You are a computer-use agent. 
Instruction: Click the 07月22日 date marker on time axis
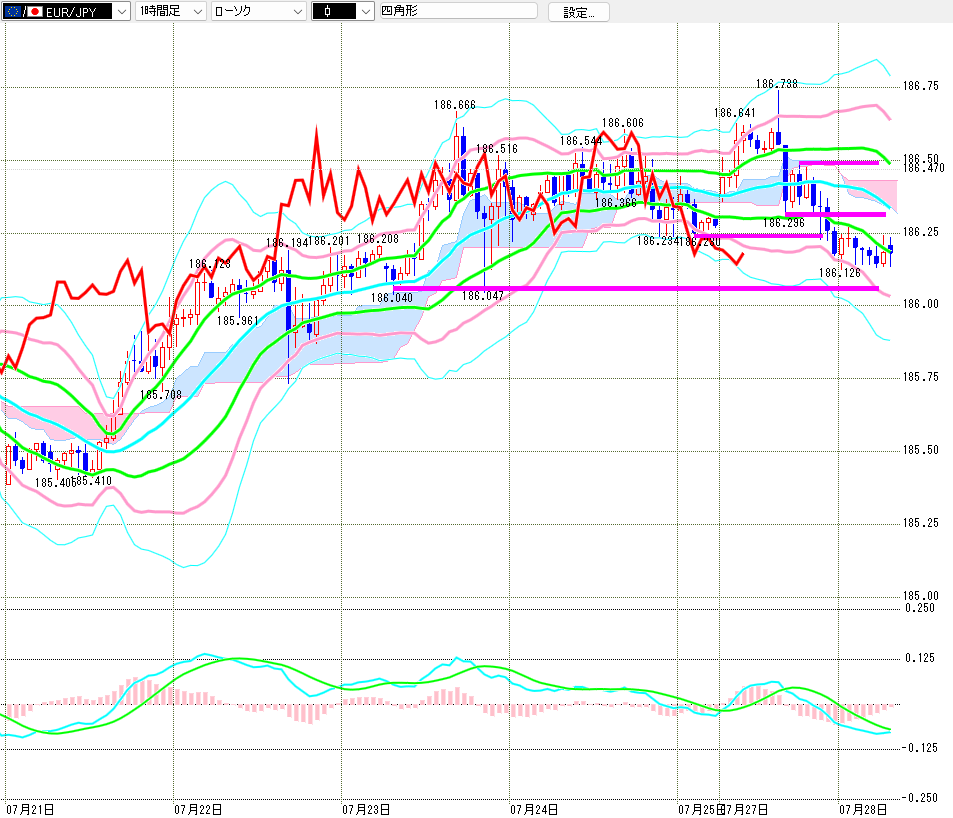198,809
